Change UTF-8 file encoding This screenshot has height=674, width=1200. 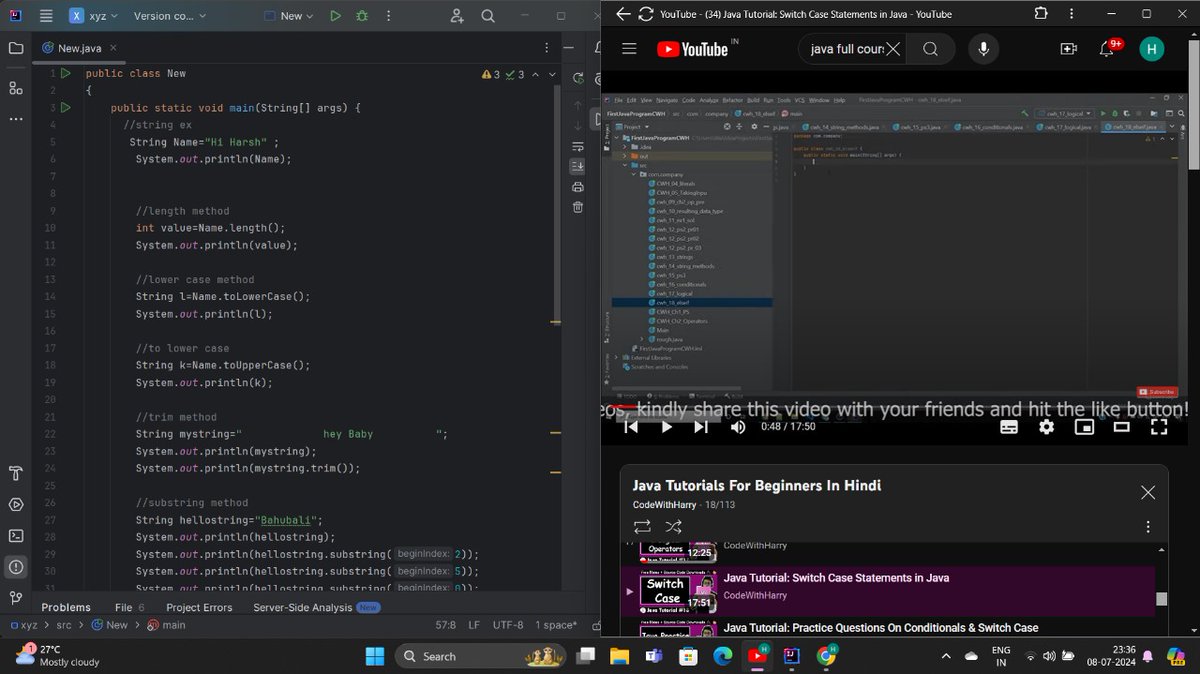(508, 625)
